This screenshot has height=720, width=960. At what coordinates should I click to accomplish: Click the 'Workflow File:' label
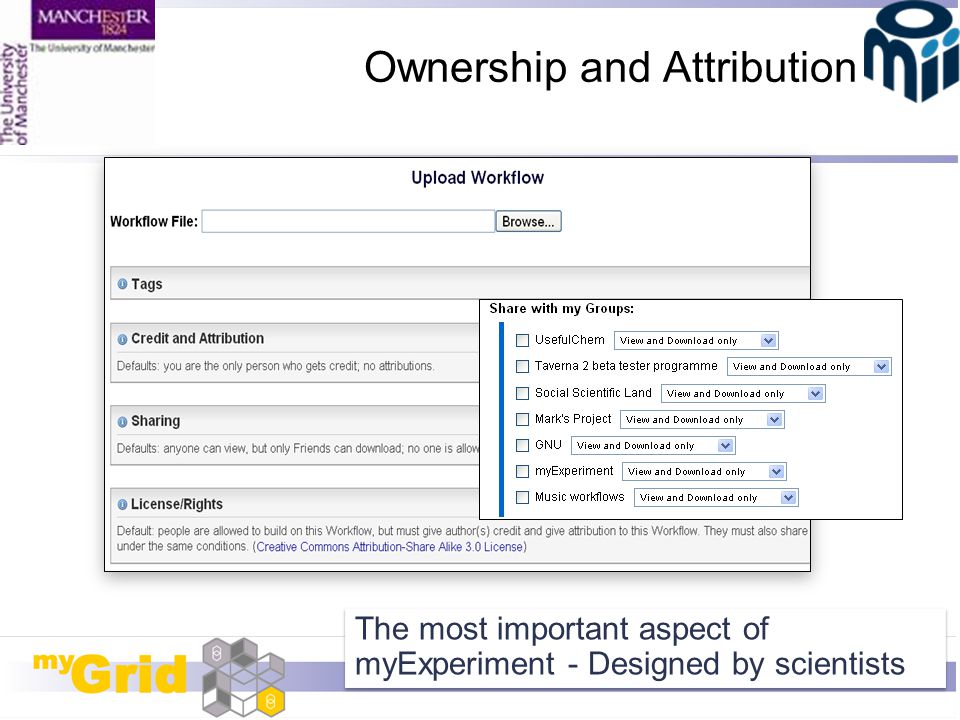coord(154,222)
